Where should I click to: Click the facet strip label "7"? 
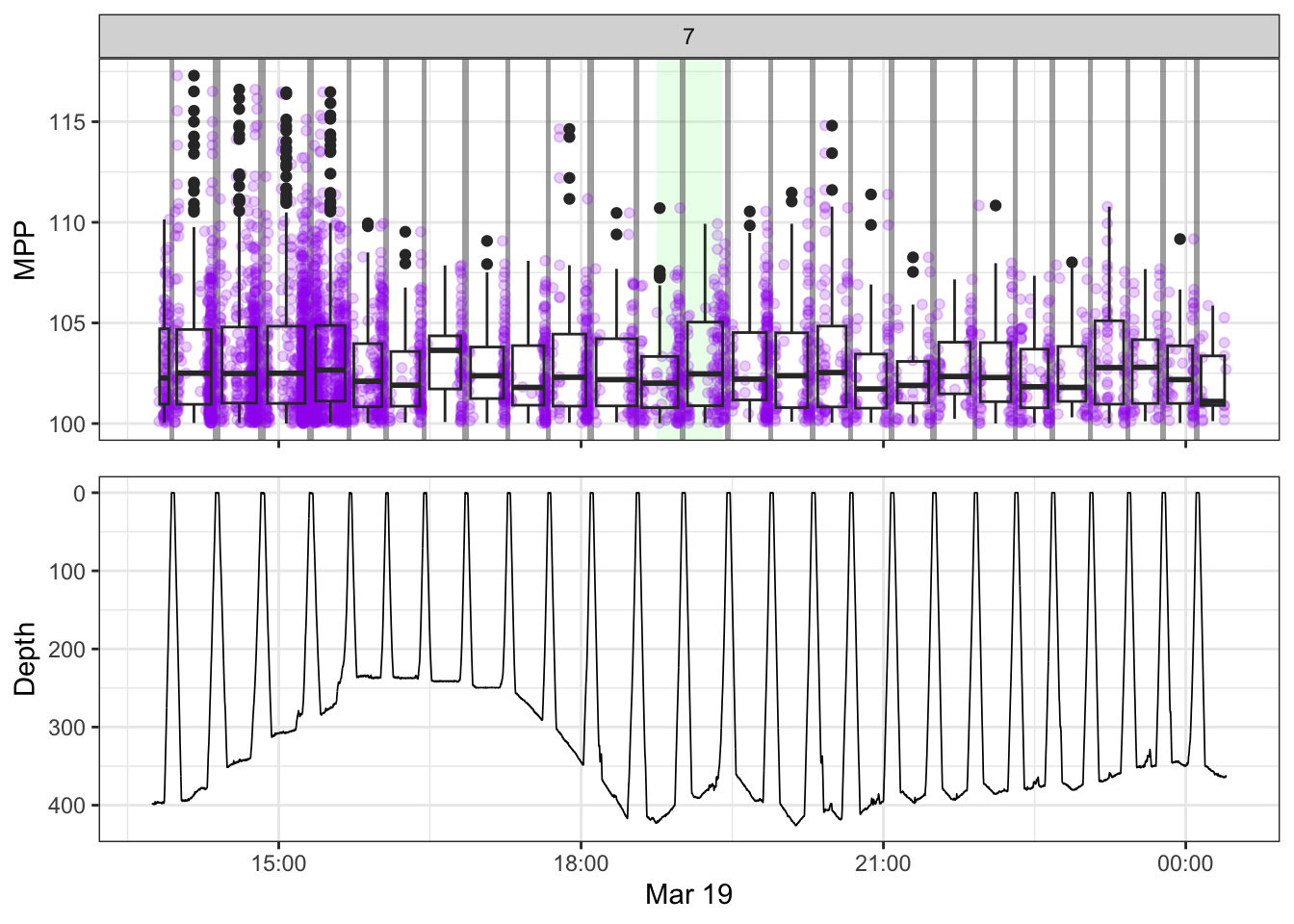(688, 37)
